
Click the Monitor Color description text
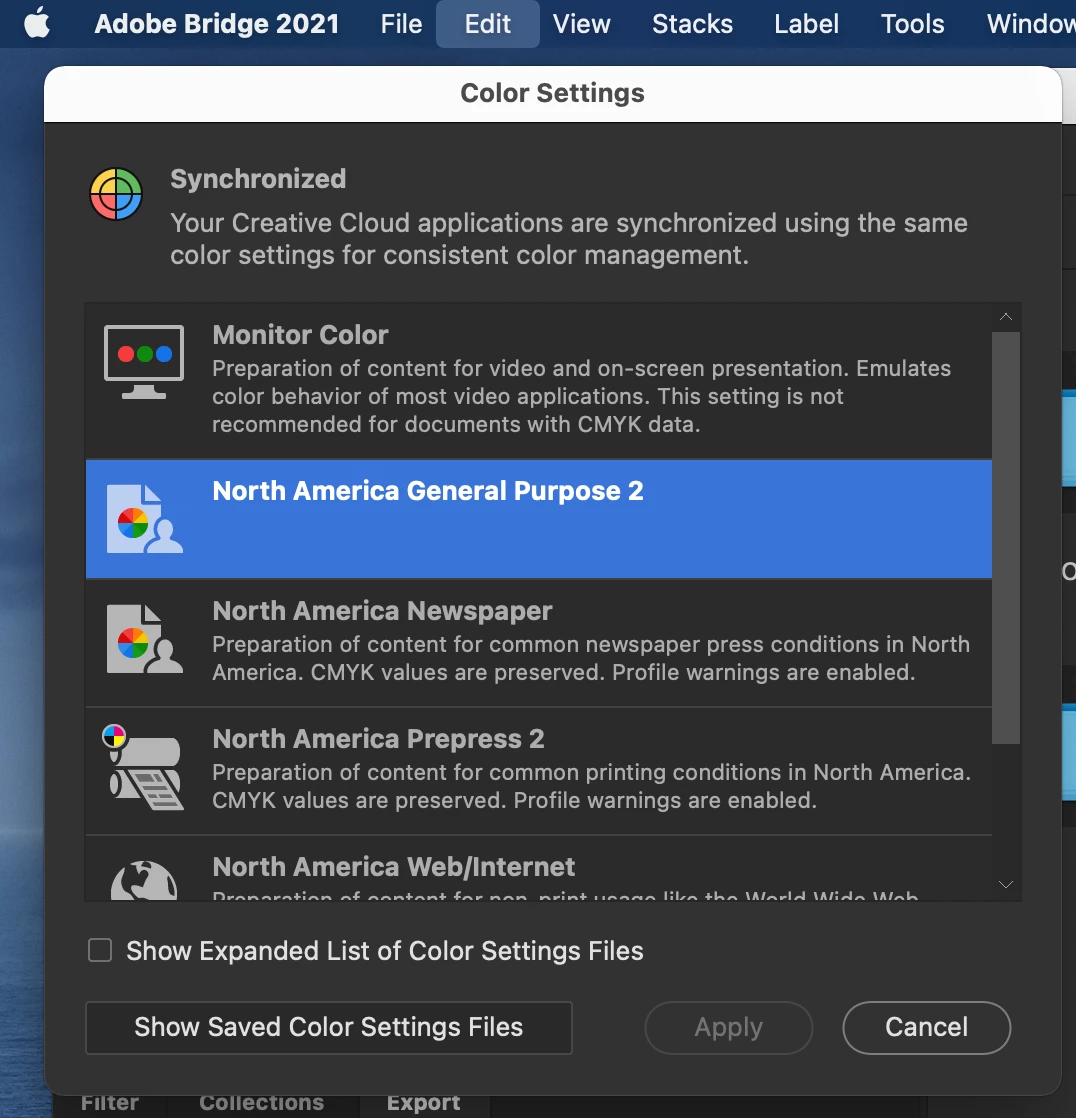582,396
